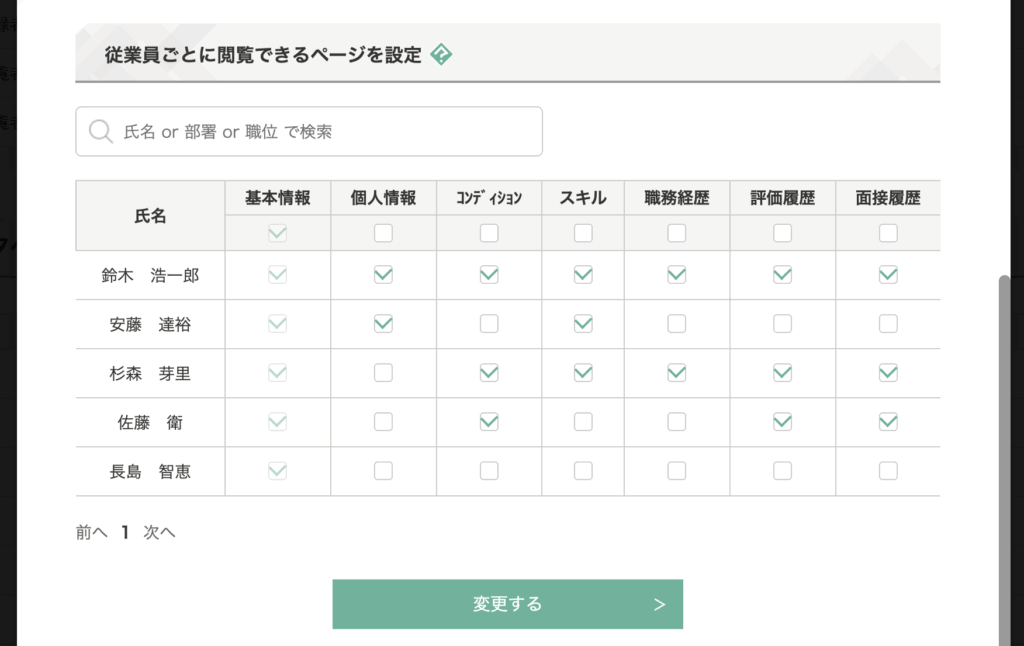Uncheck コンディション for 鈴木 浩一郎
This screenshot has height=646, width=1024.
489,275
